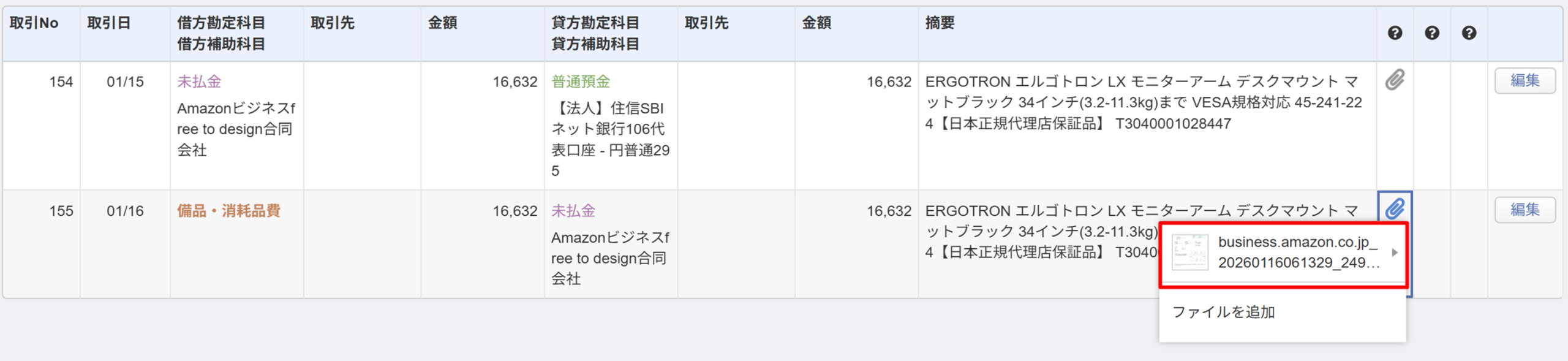Open attached file thumbnail preview
Image resolution: width=1568 pixels, height=361 pixels.
click(1189, 253)
